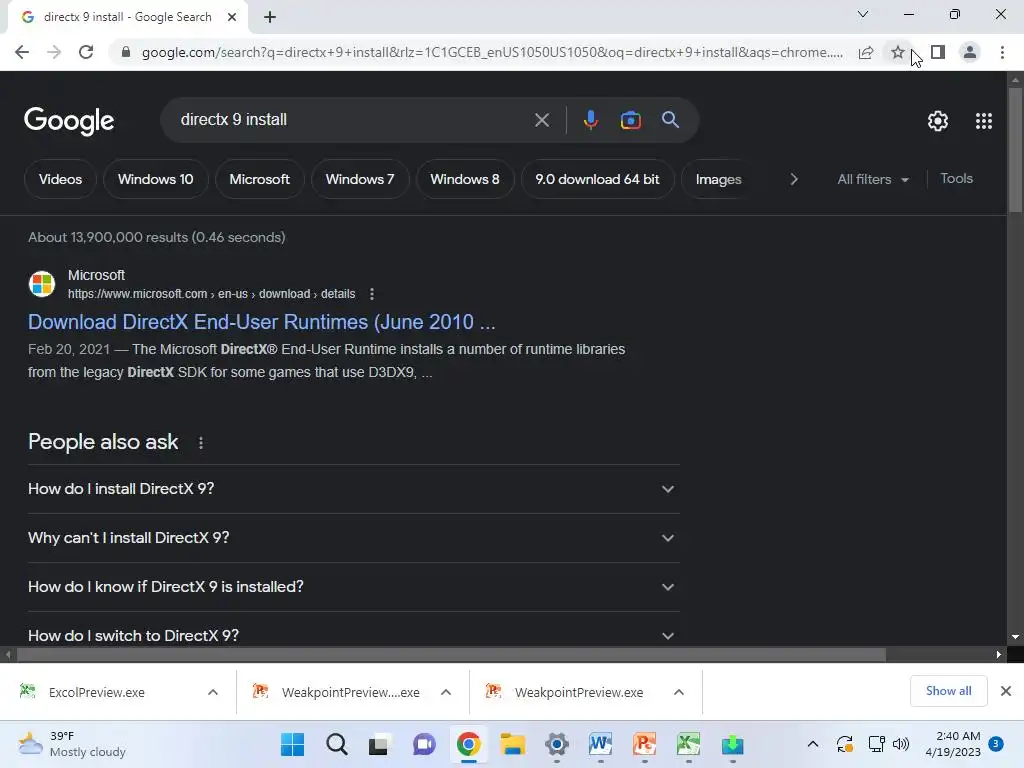Click the browser forward arrow

tap(54, 52)
